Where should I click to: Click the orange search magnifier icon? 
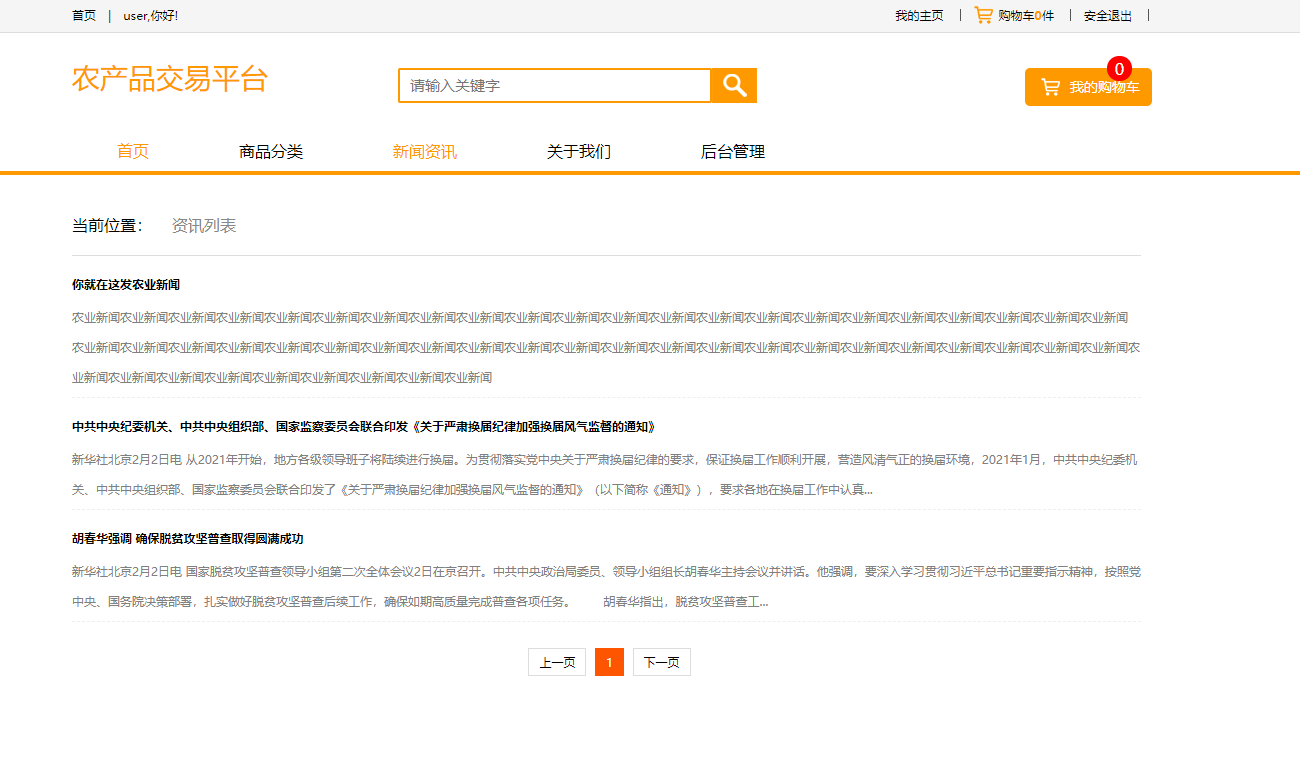pos(733,85)
